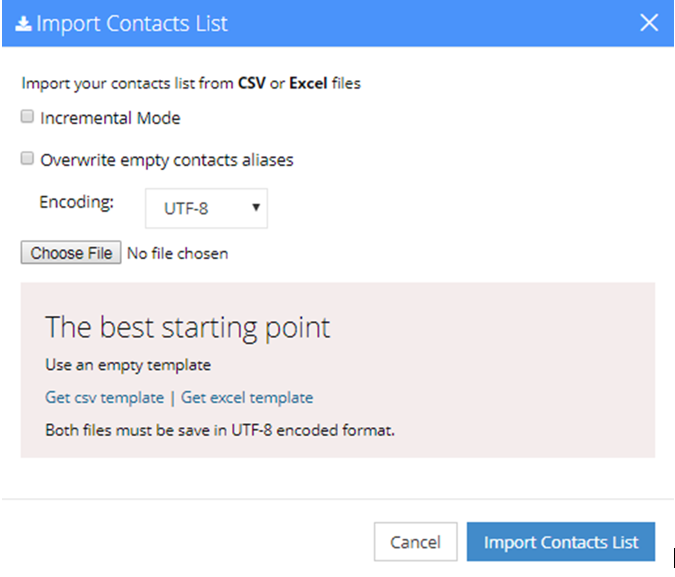Click the 'Use an empty template' text

click(128, 365)
